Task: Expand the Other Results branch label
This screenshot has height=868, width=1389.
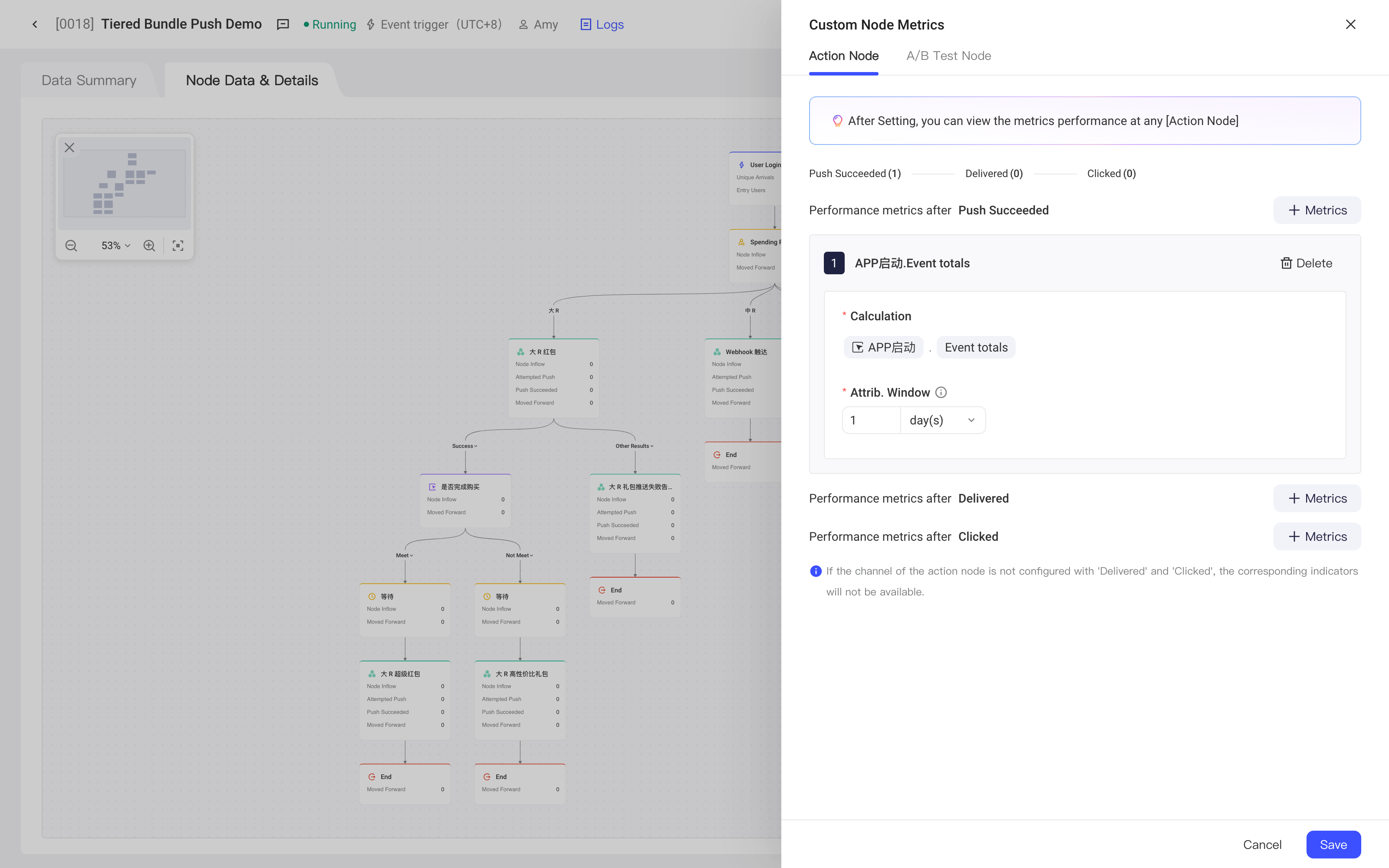Action: 634,446
